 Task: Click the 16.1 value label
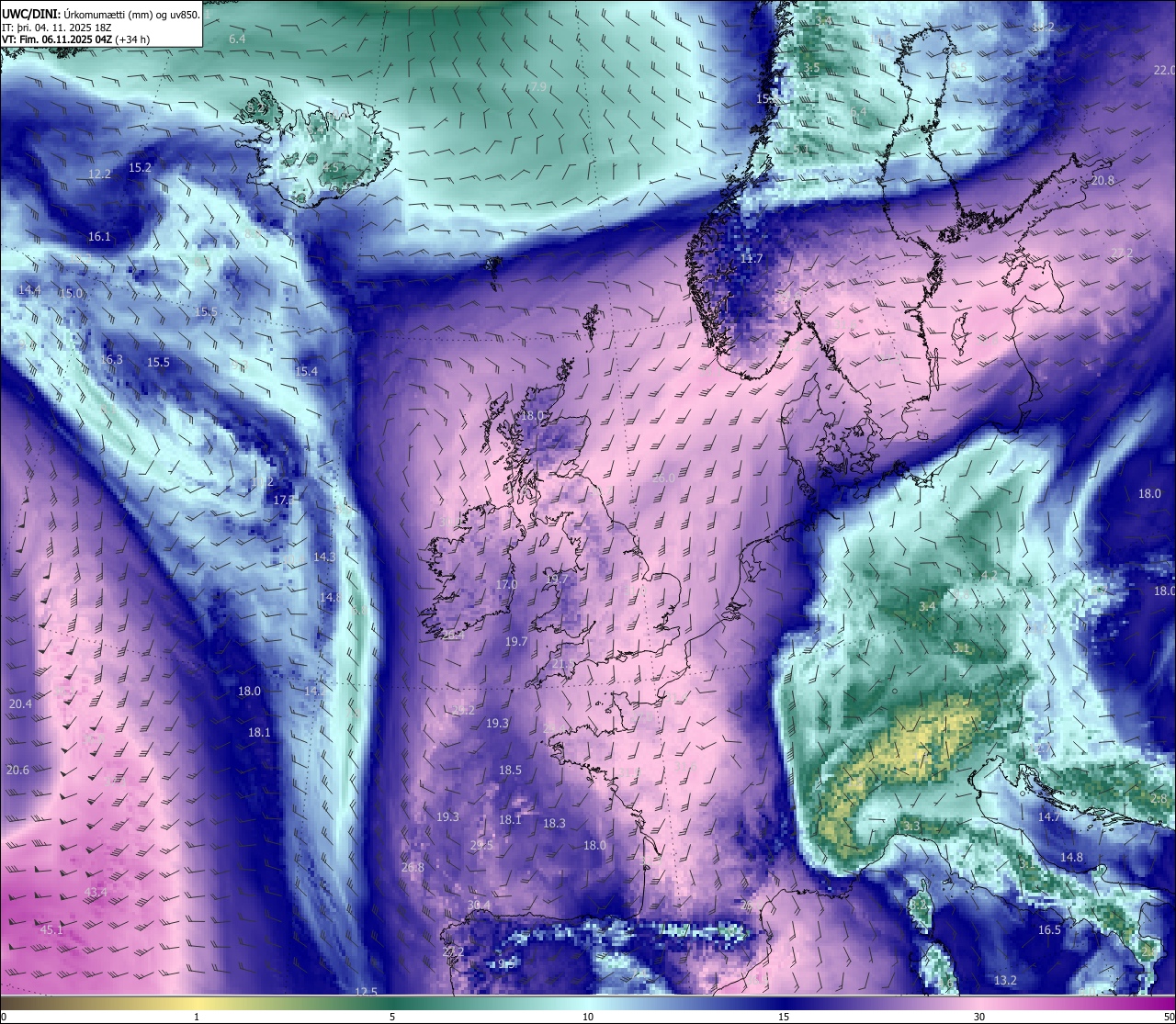pos(99,236)
